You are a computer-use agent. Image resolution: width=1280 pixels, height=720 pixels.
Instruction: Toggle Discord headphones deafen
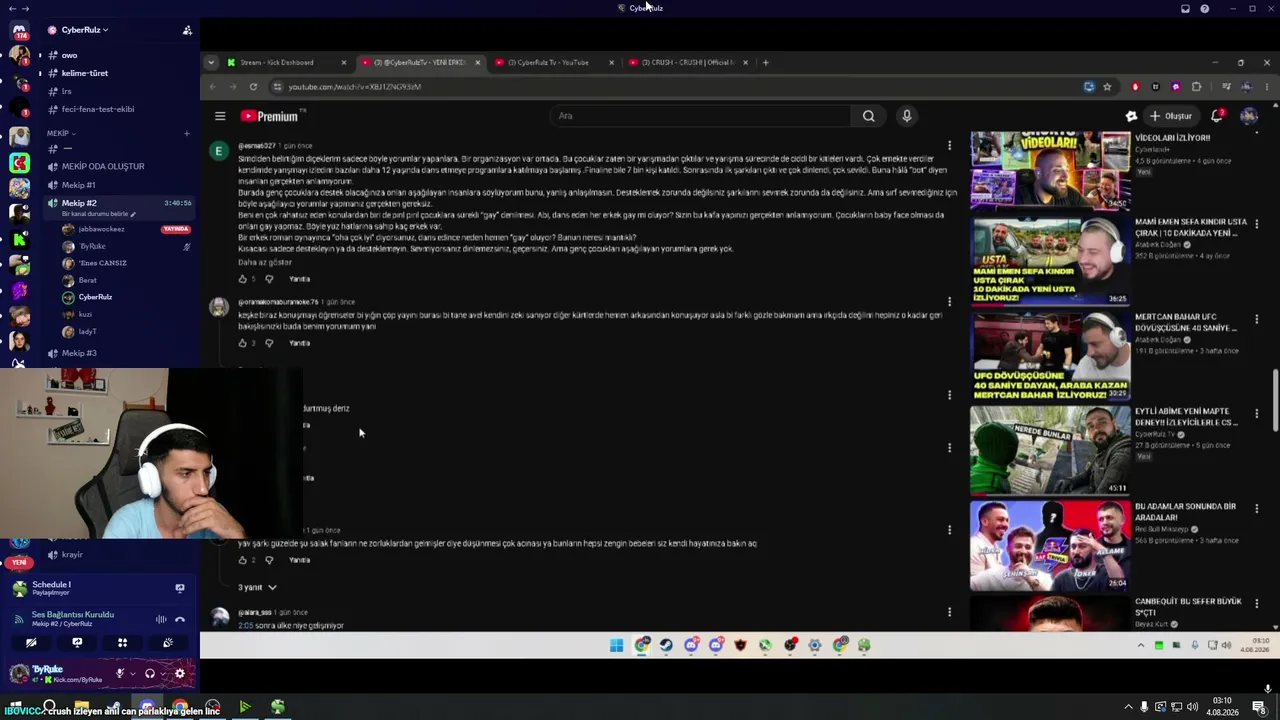(x=150, y=674)
